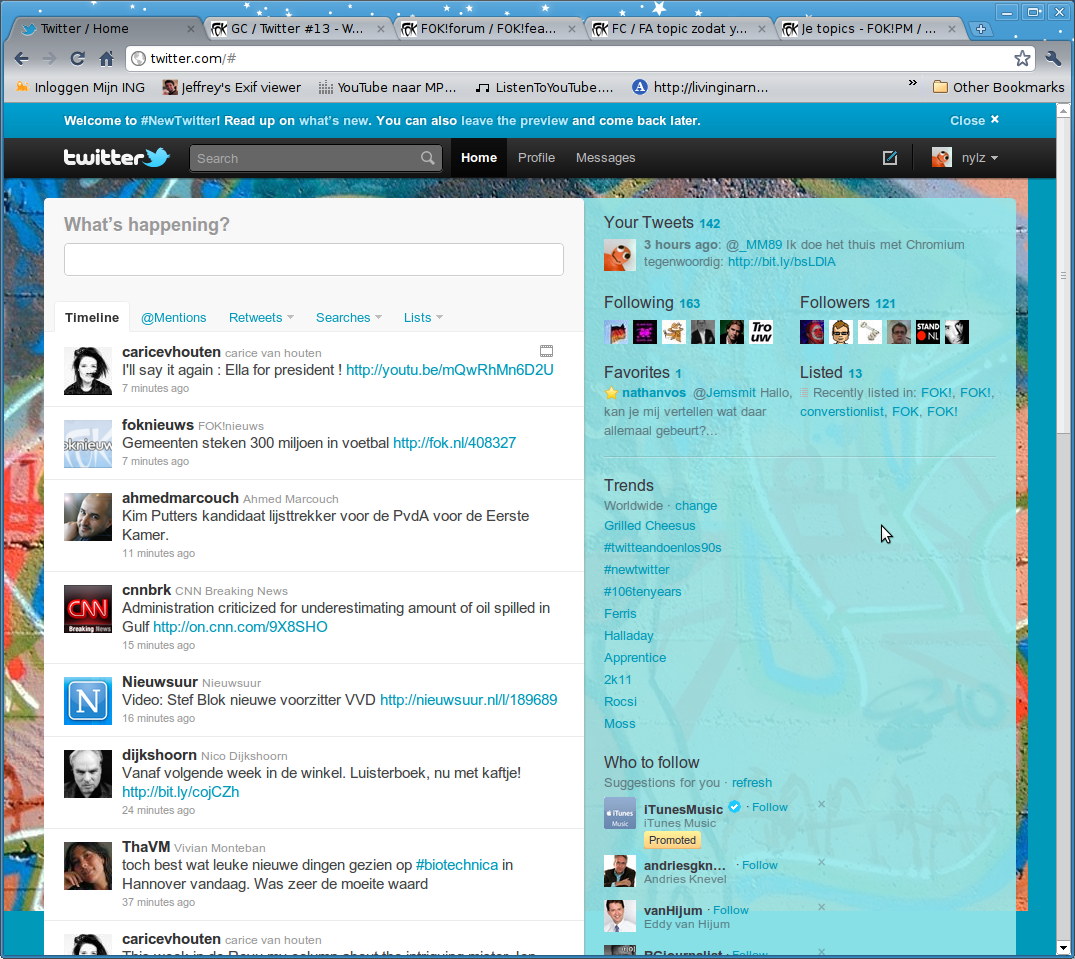Open a new browser tab
The height and width of the screenshot is (959, 1075).
[981, 29]
